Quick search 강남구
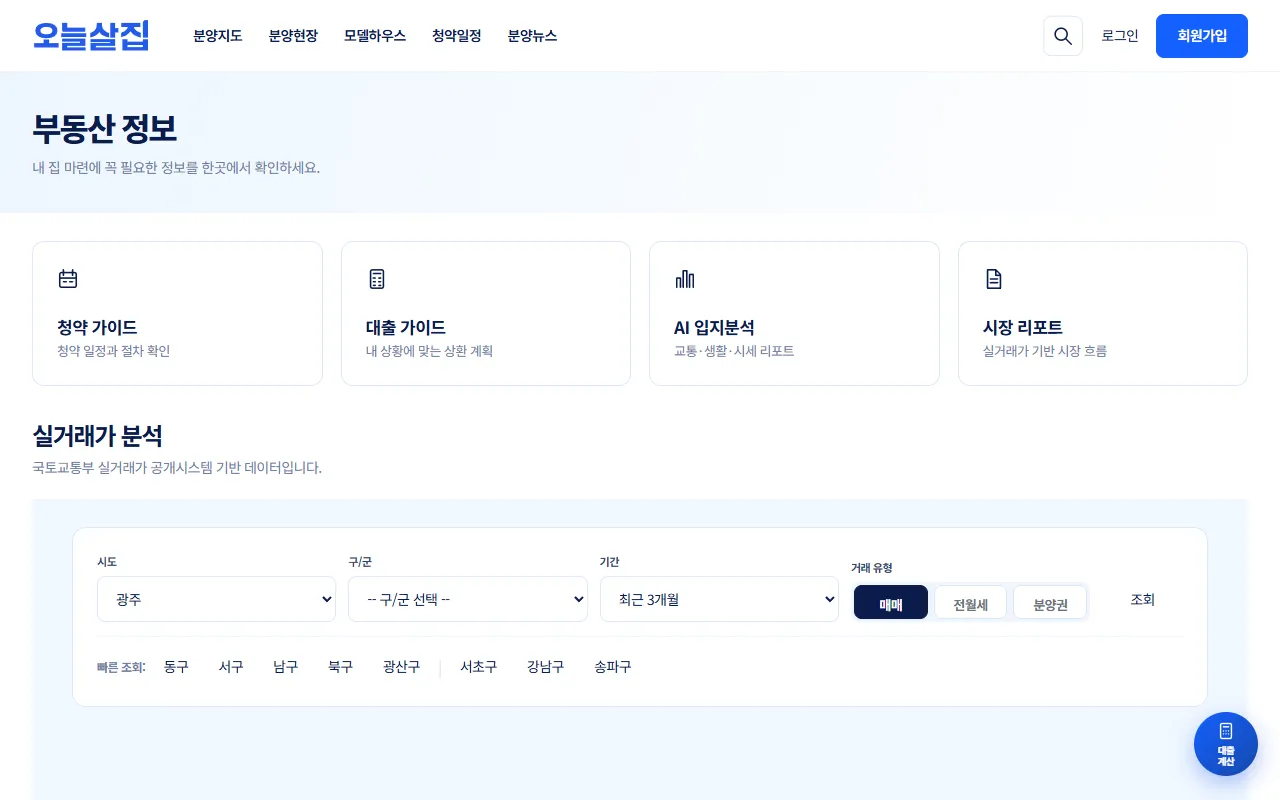The width and height of the screenshot is (1280, 800). click(546, 667)
